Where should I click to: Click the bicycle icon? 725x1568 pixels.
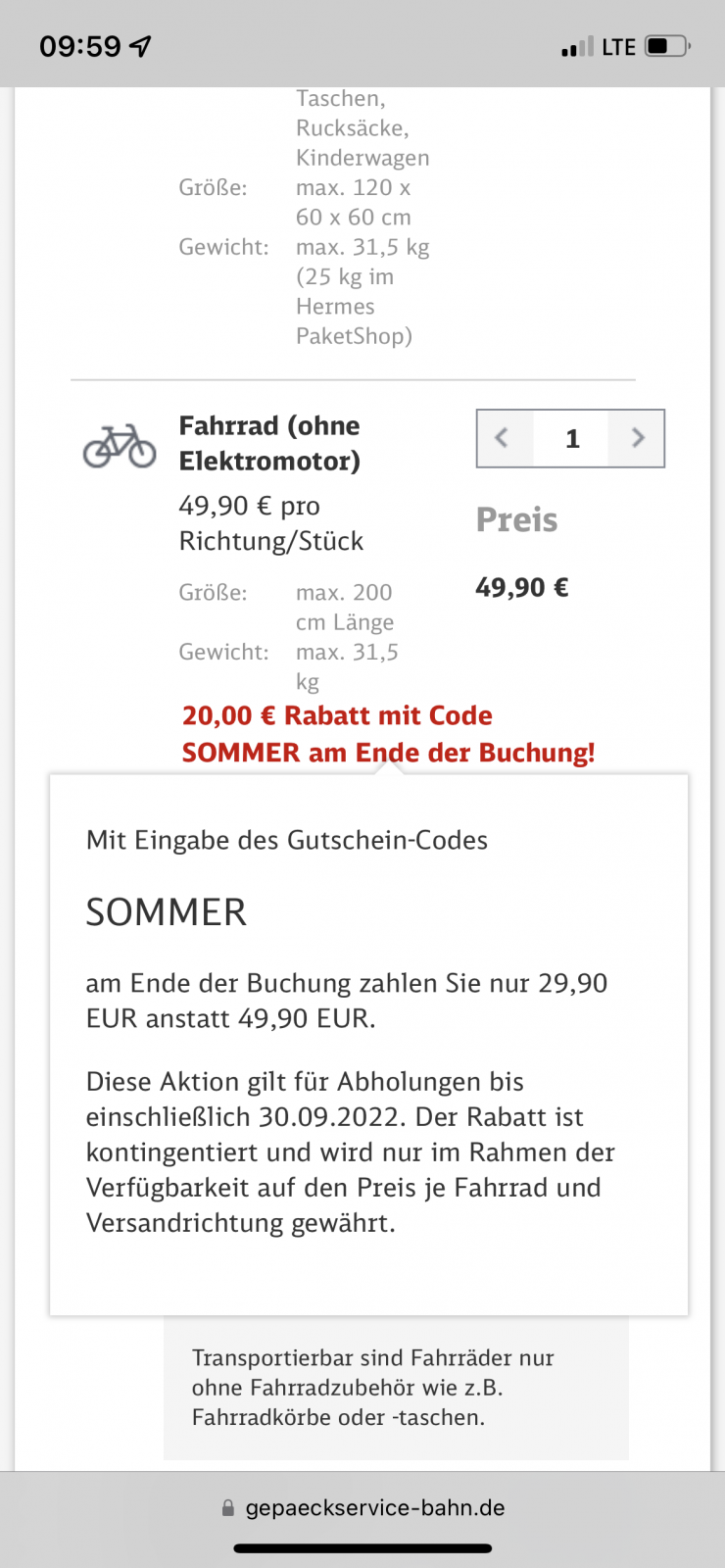[120, 445]
